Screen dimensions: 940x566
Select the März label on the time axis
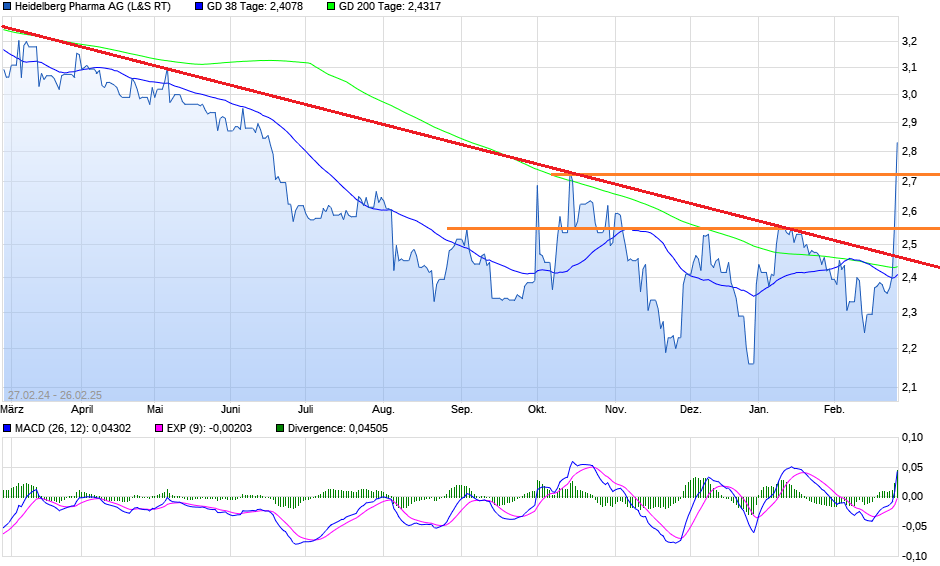(x=12, y=409)
